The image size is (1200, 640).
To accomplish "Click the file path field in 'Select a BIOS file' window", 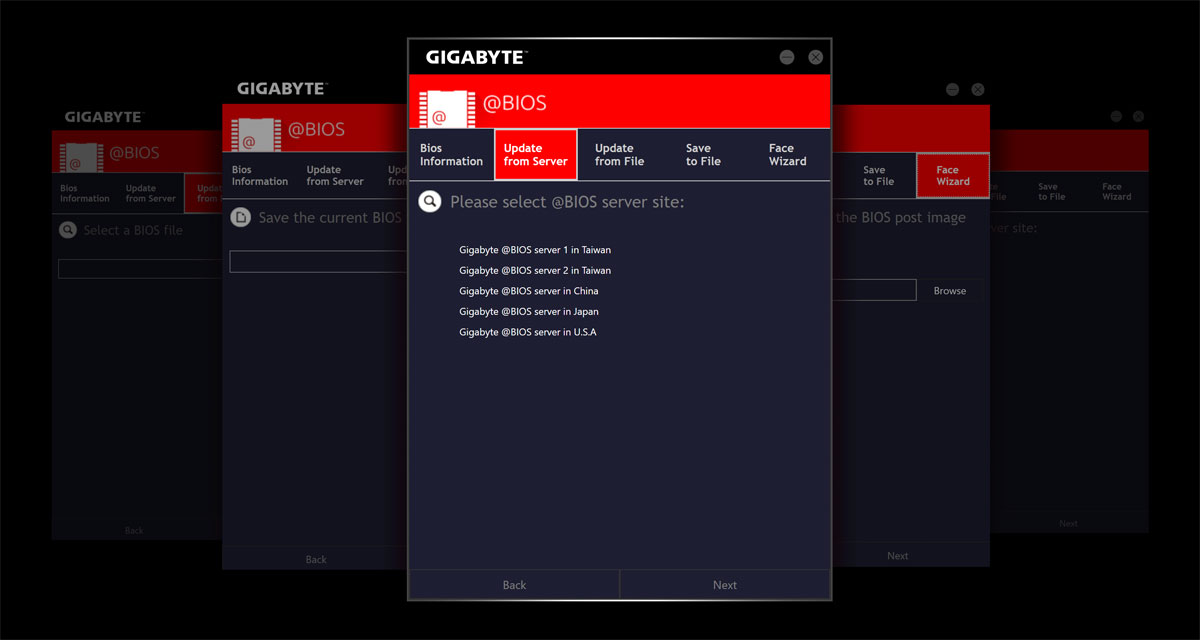I will 140,269.
